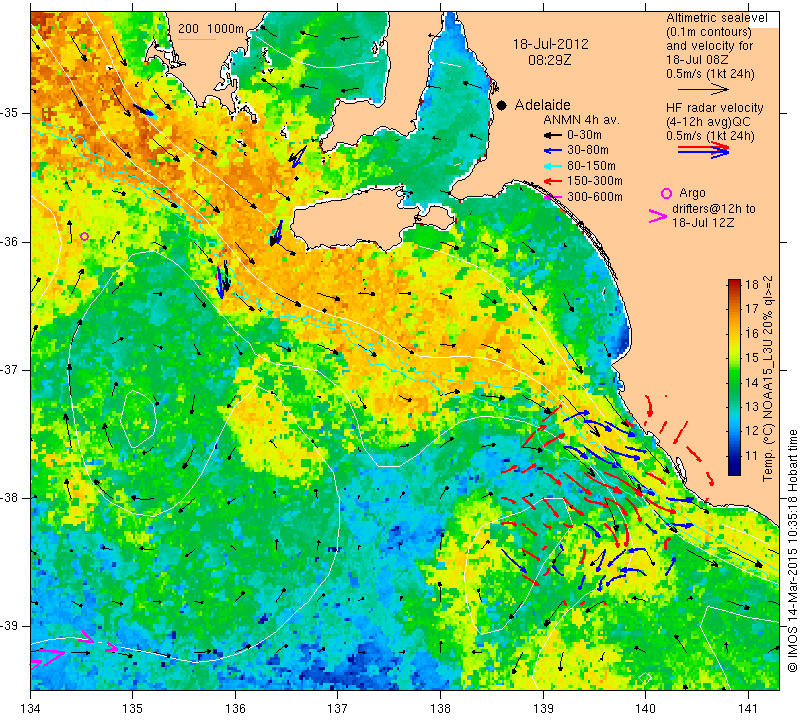Click the longitude axis label 141
This screenshot has height=720, width=800.
tap(748, 709)
